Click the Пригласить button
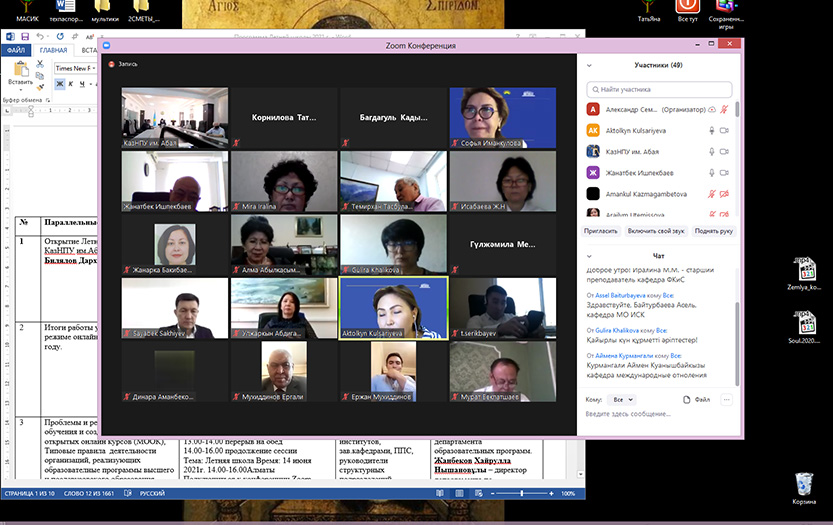The height and width of the screenshot is (525, 833). (600, 231)
